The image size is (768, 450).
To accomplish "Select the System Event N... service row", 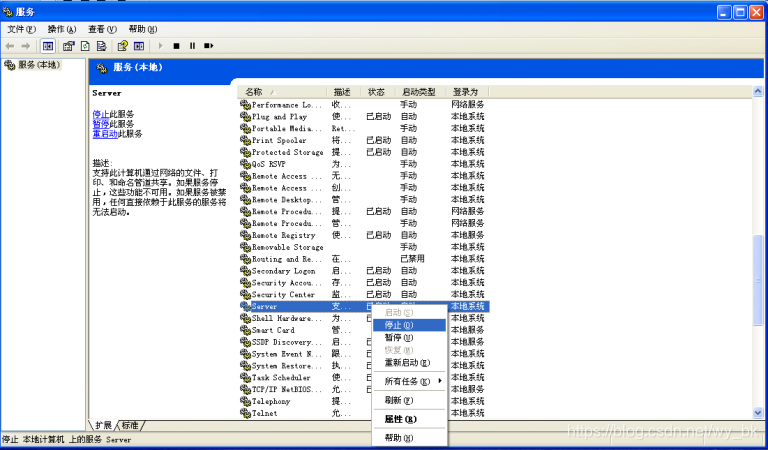I will coord(364,354).
